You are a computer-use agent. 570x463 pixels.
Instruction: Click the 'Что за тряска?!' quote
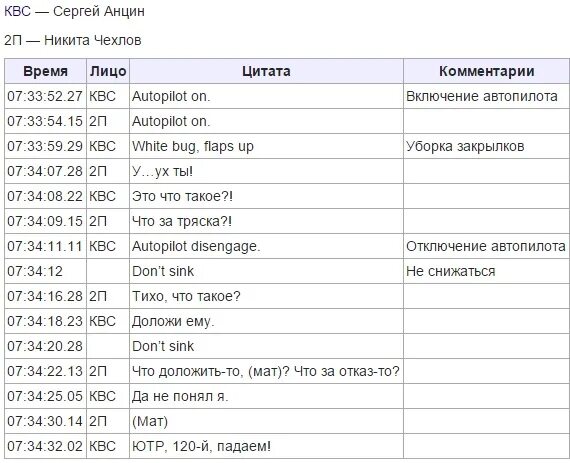point(182,221)
